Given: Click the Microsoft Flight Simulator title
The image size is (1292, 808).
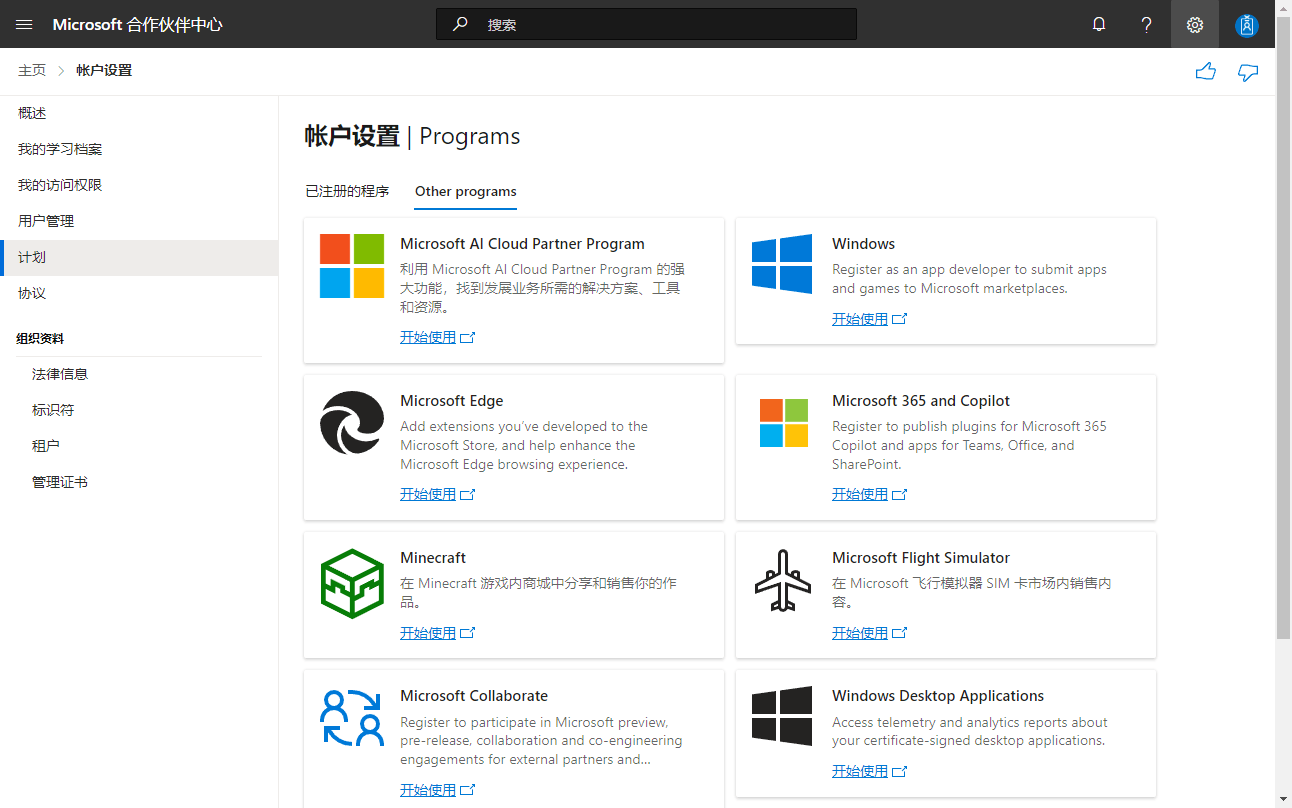Looking at the screenshot, I should click(x=921, y=558).
